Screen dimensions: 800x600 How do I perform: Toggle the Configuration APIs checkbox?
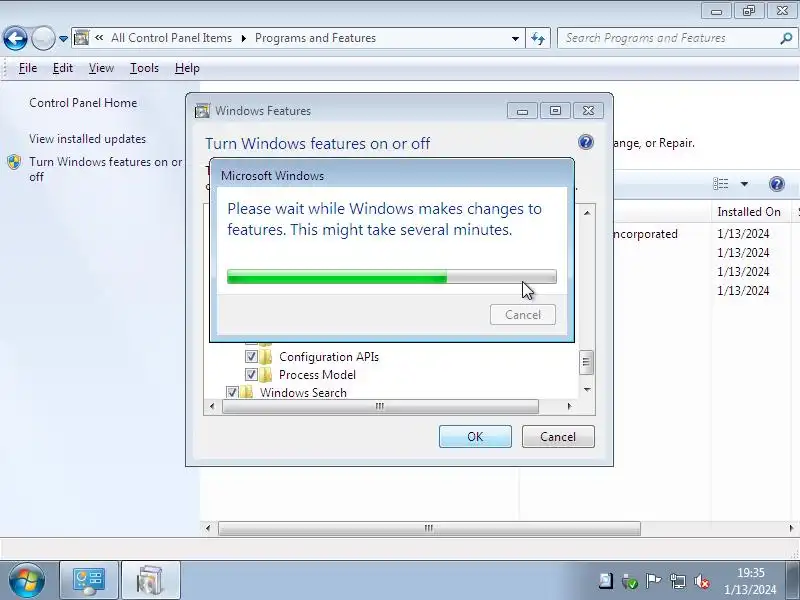251,357
